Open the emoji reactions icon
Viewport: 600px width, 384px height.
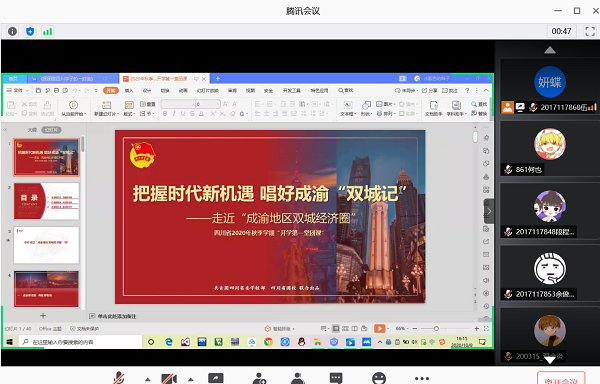379,379
